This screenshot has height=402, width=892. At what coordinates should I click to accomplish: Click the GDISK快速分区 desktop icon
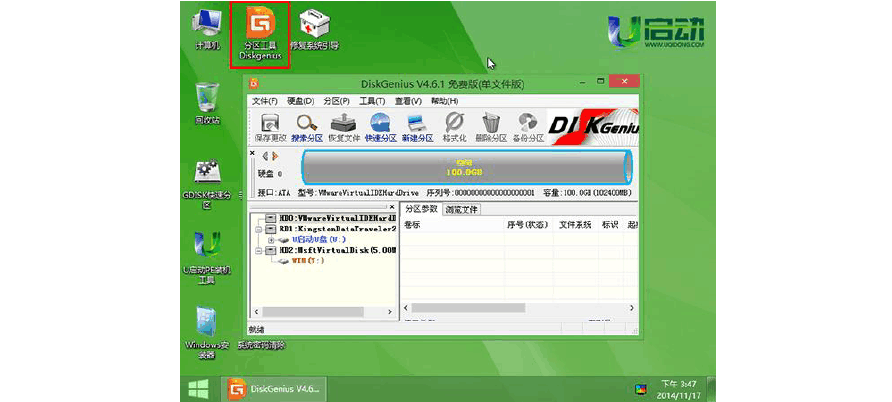207,185
